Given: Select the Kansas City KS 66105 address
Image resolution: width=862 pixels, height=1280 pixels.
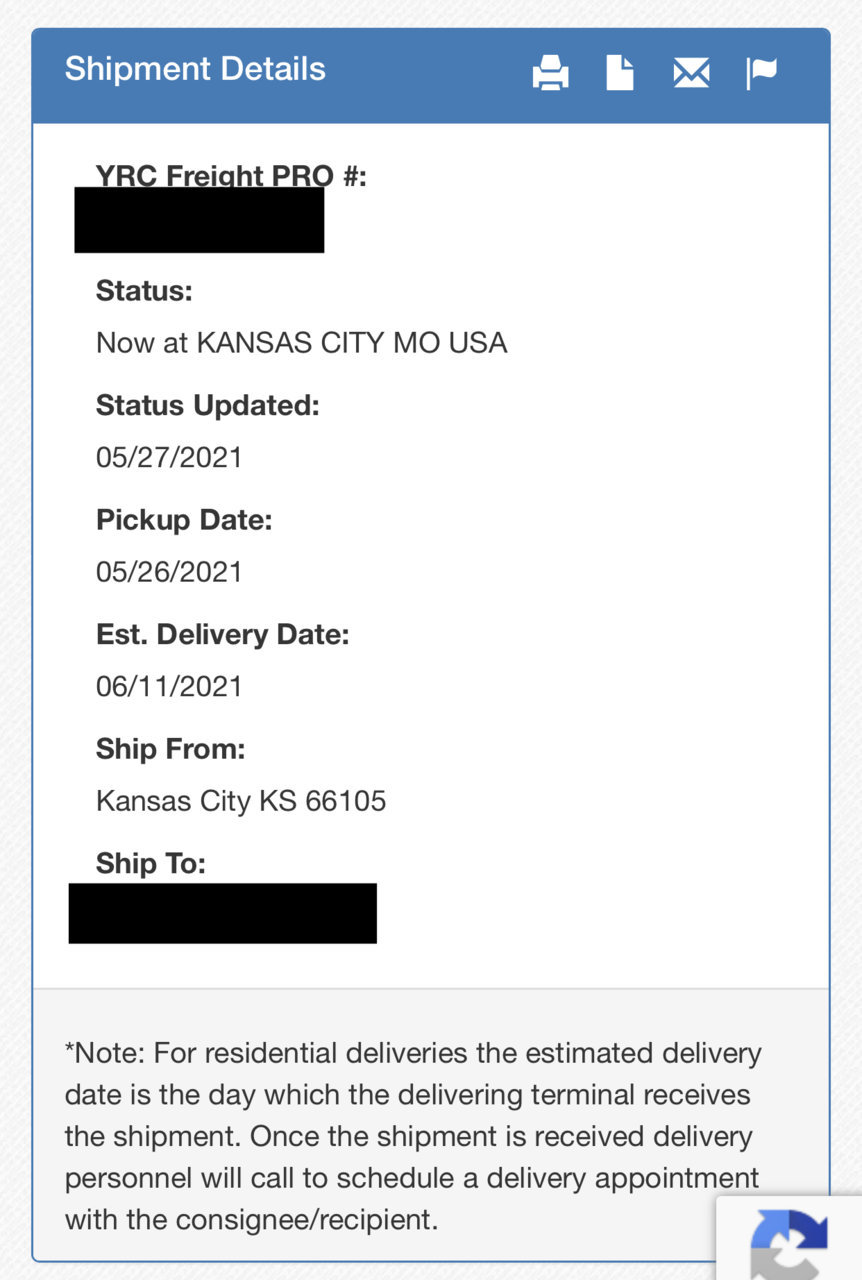Looking at the screenshot, I should [x=241, y=801].
